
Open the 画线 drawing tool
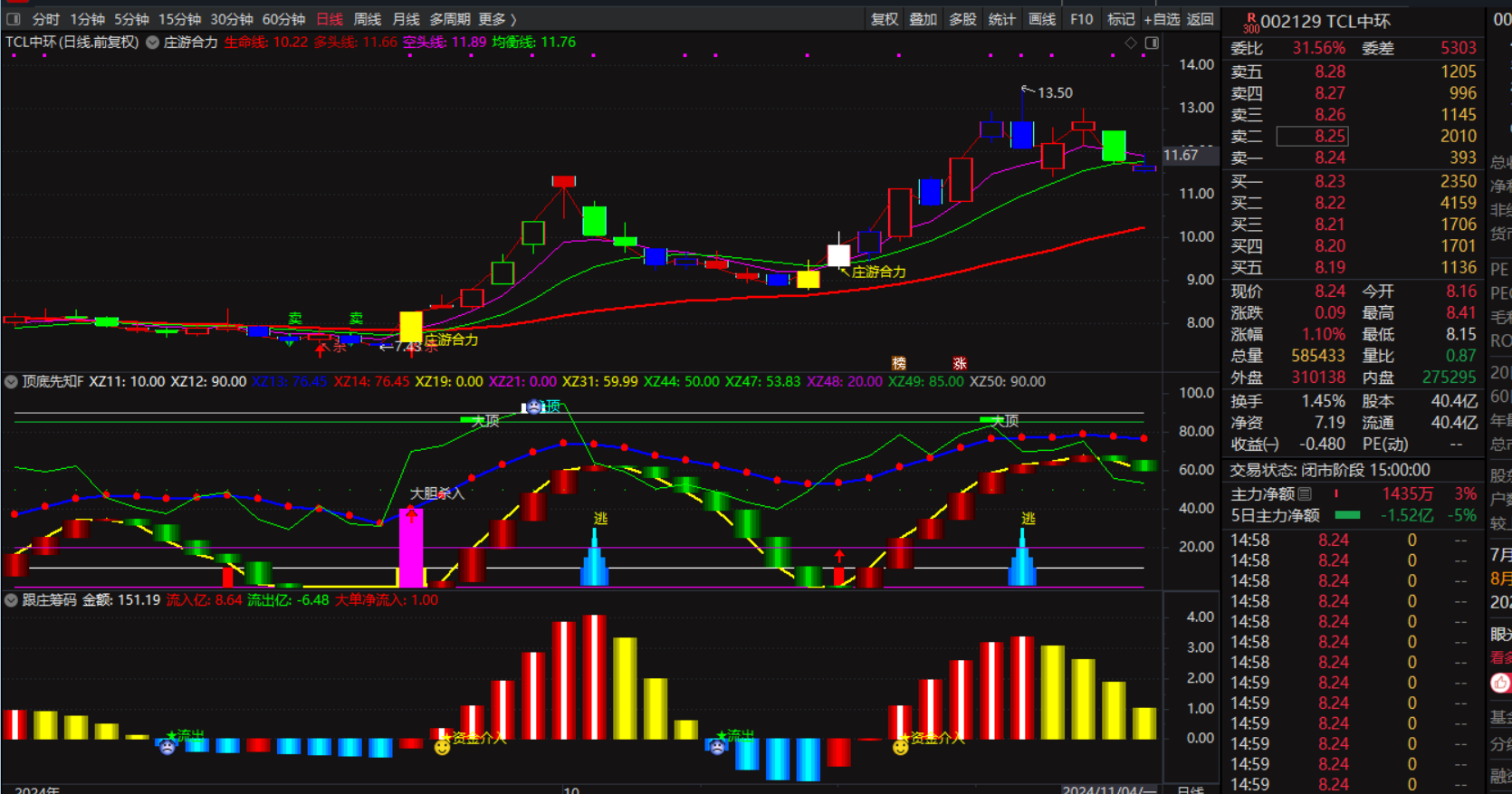(1042, 19)
